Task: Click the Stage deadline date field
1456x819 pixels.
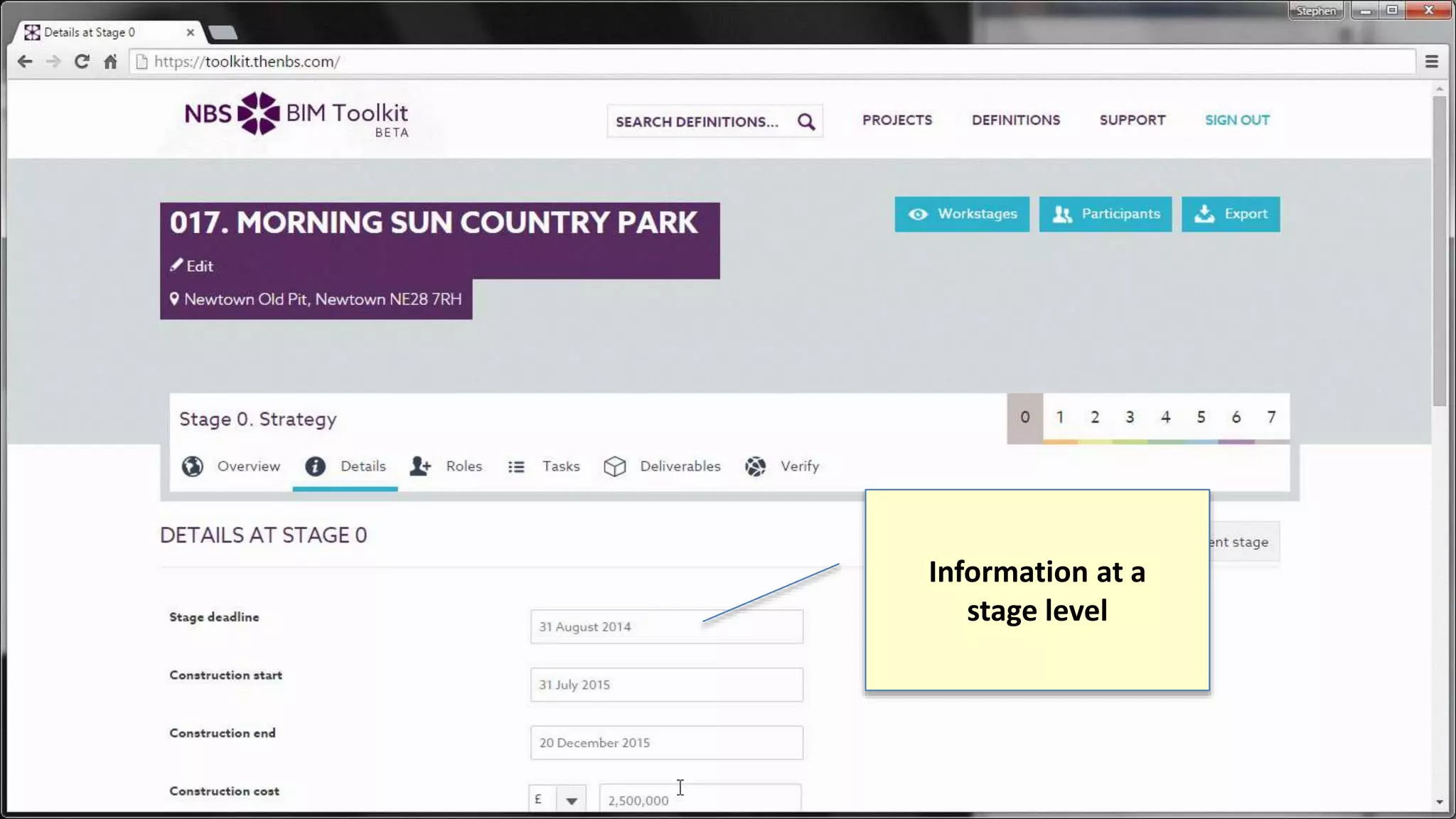Action: click(667, 627)
